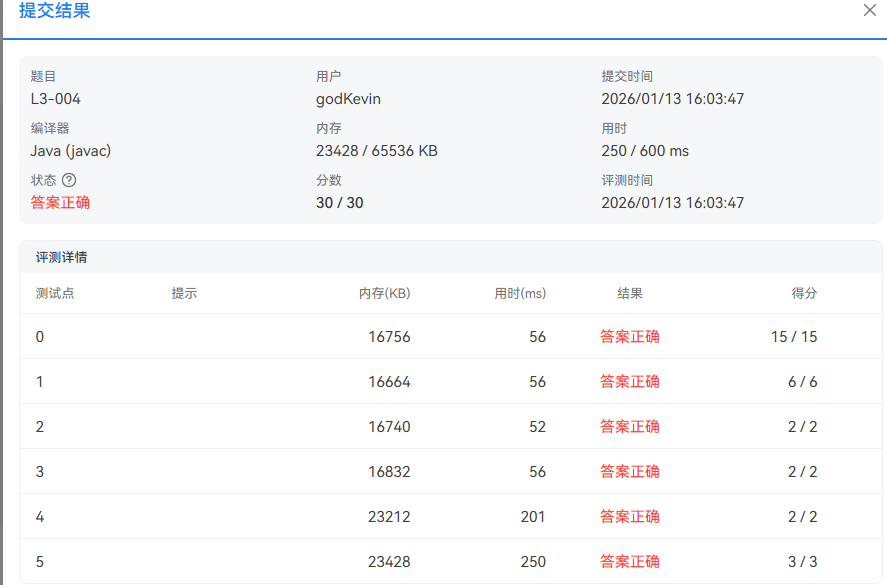The height and width of the screenshot is (585, 887).
Task: Click the 内存(KB) column header
Action: pyautogui.click(x=384, y=293)
